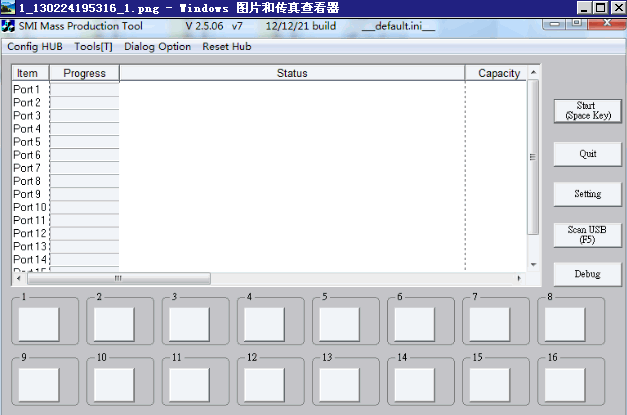
Task: Click the Reset Hub menu item
Action: (x=226, y=46)
